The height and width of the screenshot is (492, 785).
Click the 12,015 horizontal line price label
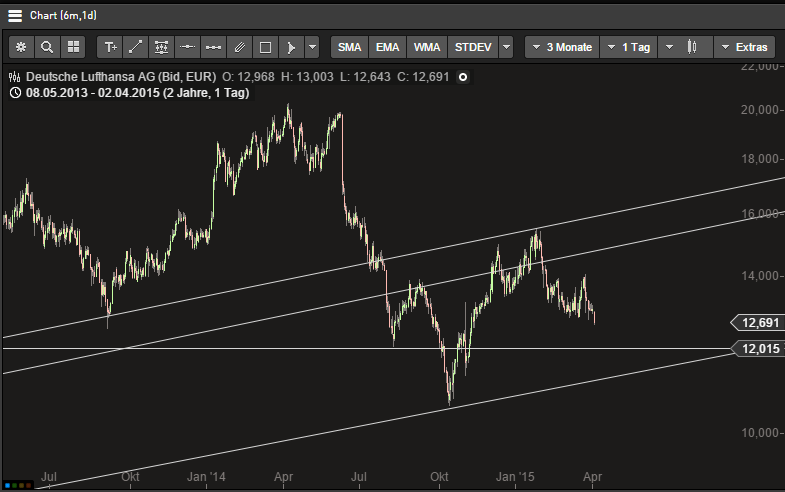point(757,348)
